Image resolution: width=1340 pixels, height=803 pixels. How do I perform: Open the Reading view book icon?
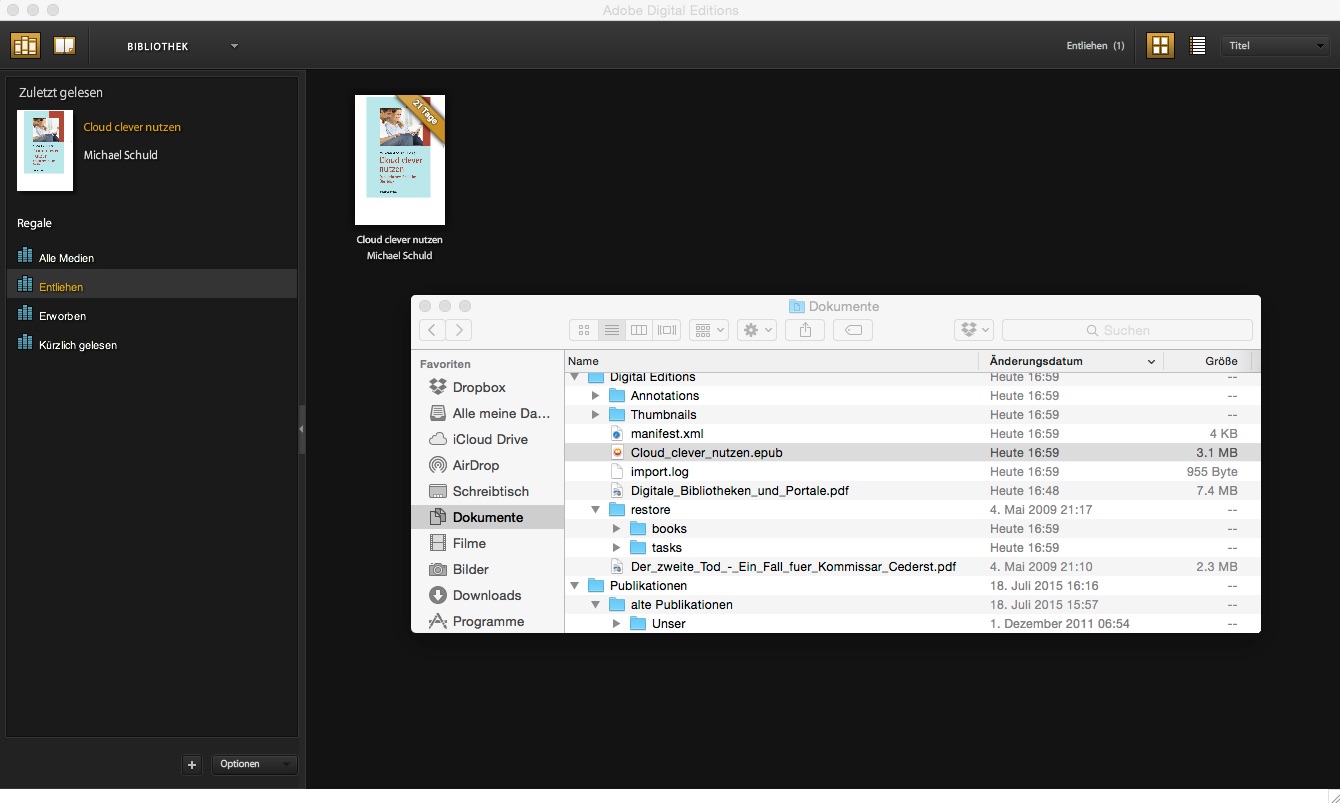coord(65,45)
